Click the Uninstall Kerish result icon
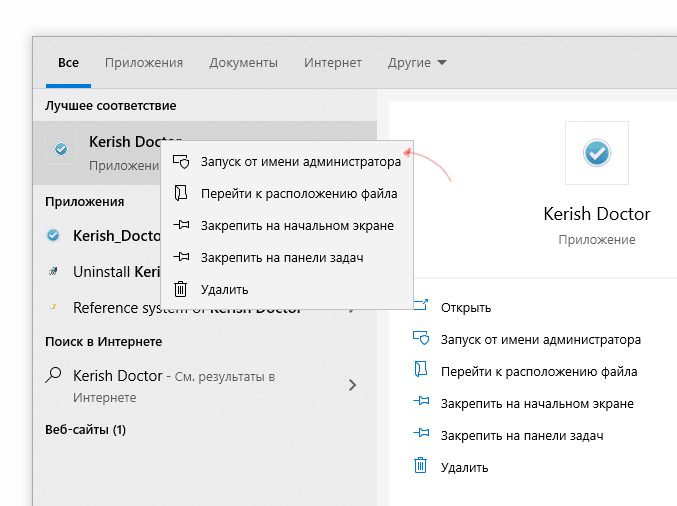The width and height of the screenshot is (677, 506). [53, 272]
